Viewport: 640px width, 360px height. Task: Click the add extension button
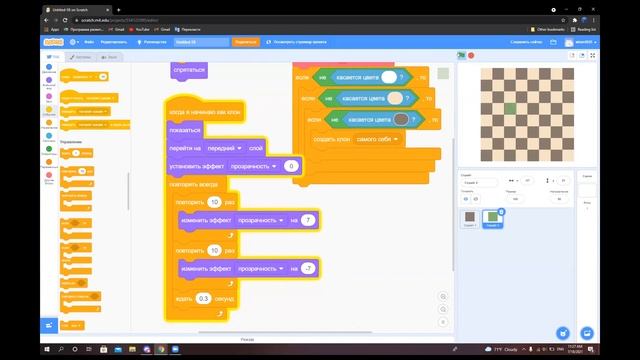[49, 326]
